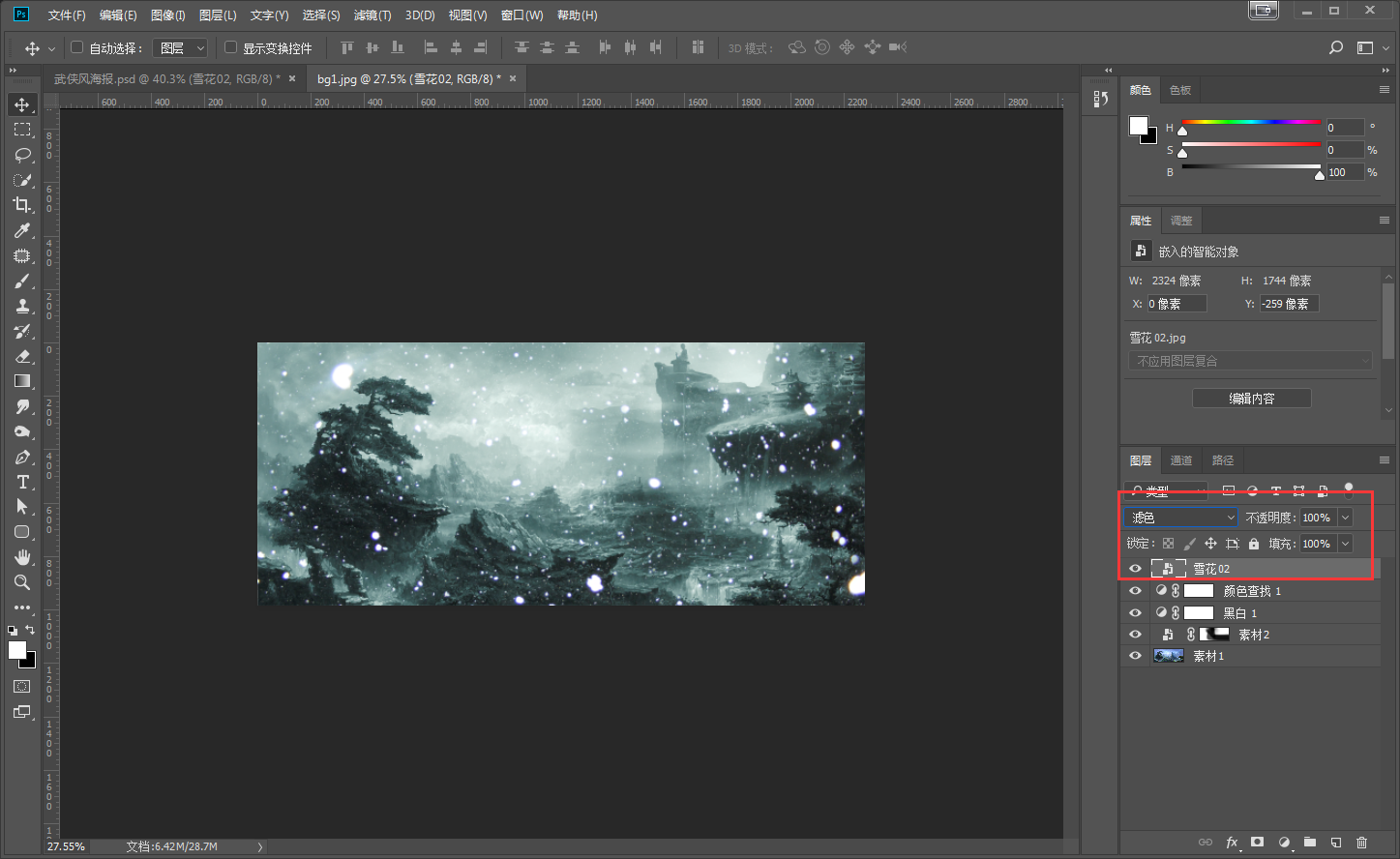The height and width of the screenshot is (859, 1400).
Task: Enable the 自动选择 checkbox
Action: (77, 47)
